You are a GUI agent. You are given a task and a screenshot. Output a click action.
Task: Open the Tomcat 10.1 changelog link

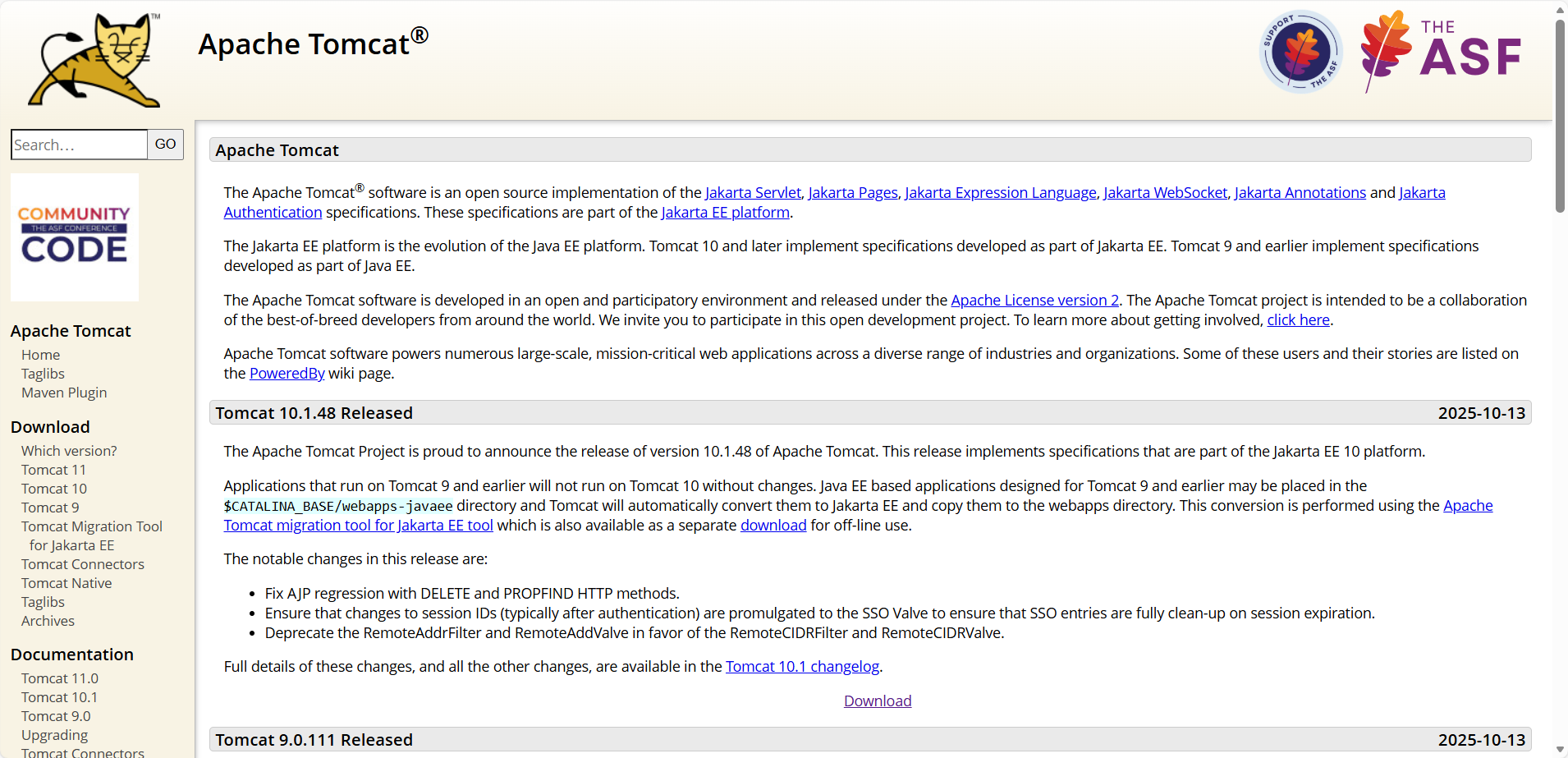(802, 667)
